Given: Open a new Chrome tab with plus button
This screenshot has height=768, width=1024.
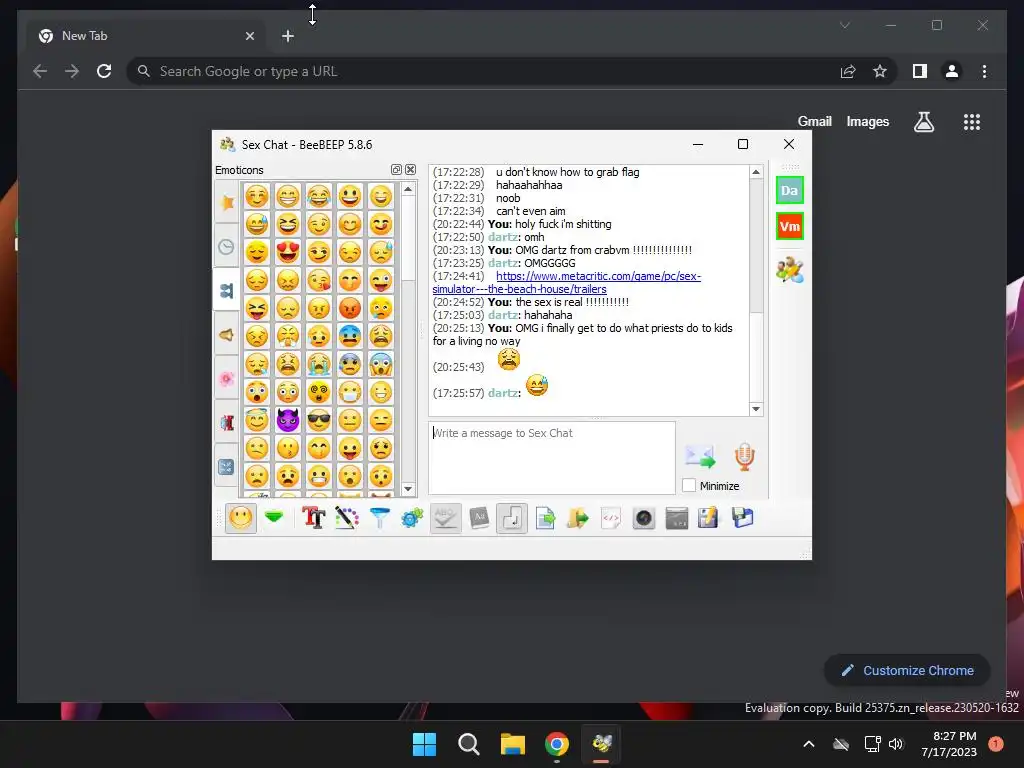Looking at the screenshot, I should [x=288, y=36].
